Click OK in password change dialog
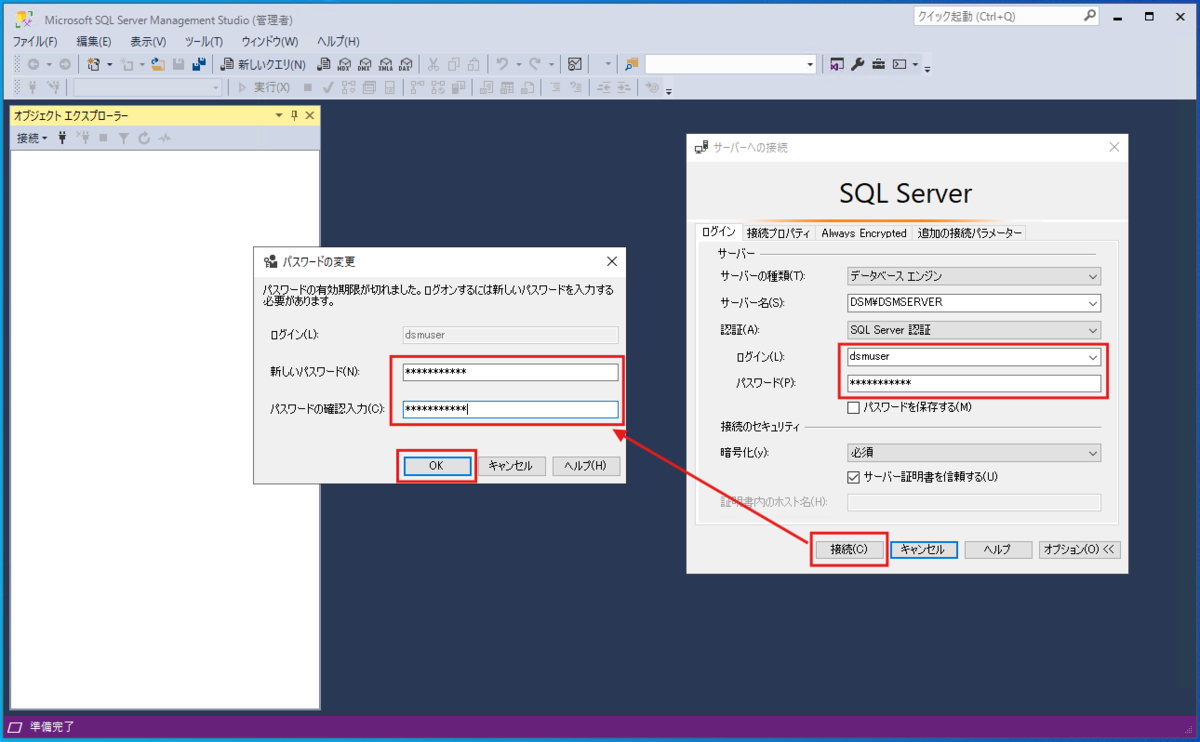1200x742 pixels. (436, 466)
